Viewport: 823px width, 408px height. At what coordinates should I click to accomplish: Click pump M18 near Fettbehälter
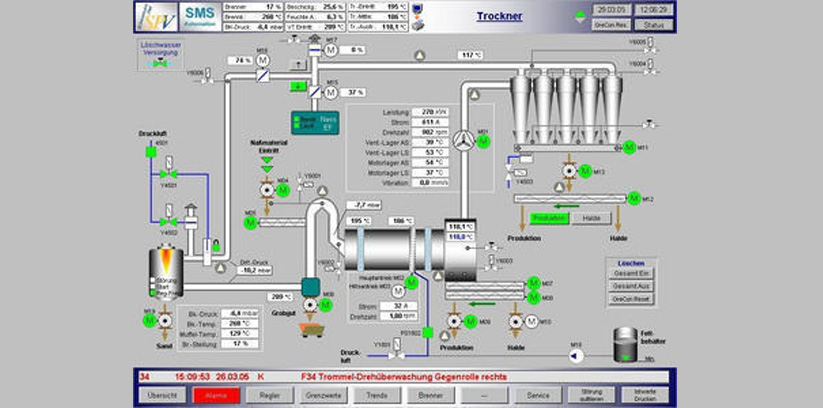(576, 357)
